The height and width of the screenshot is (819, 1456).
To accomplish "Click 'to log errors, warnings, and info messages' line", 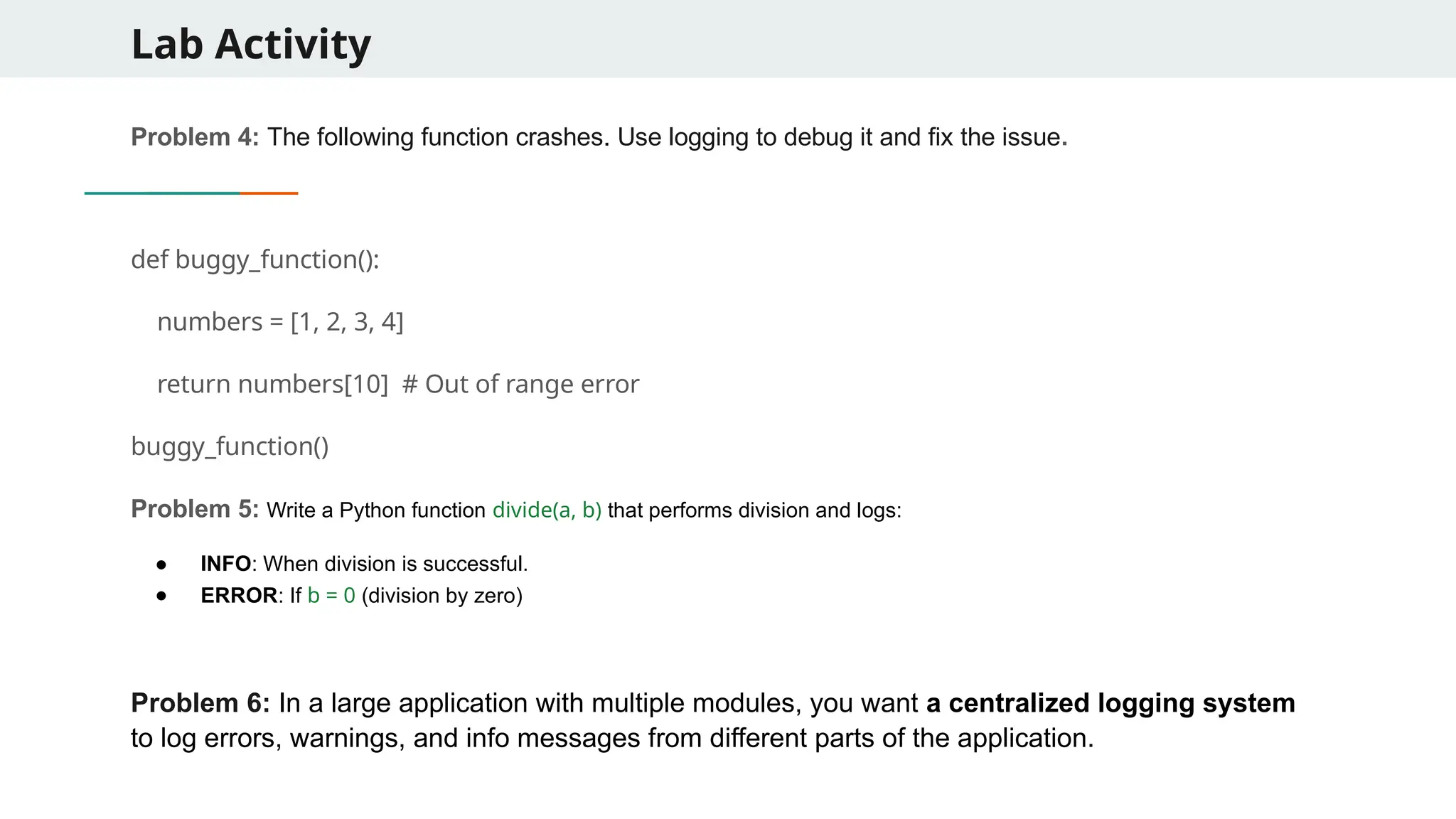I will click(x=612, y=739).
